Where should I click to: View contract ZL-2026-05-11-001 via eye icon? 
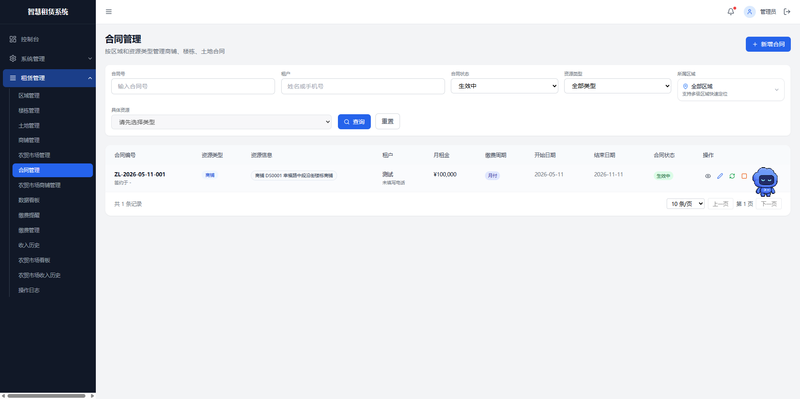(x=708, y=176)
